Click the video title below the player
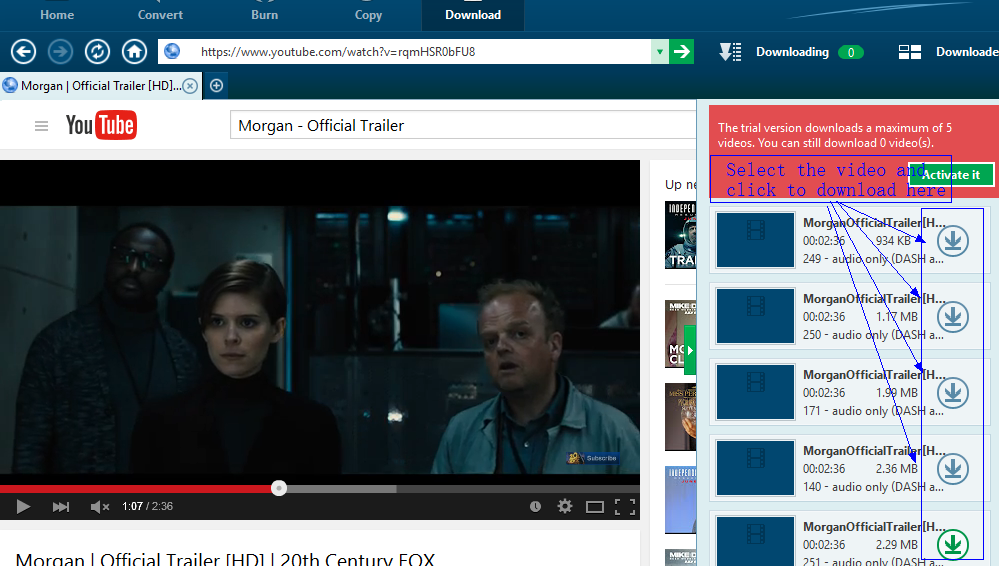Screen dimensions: 999x566 [225, 560]
